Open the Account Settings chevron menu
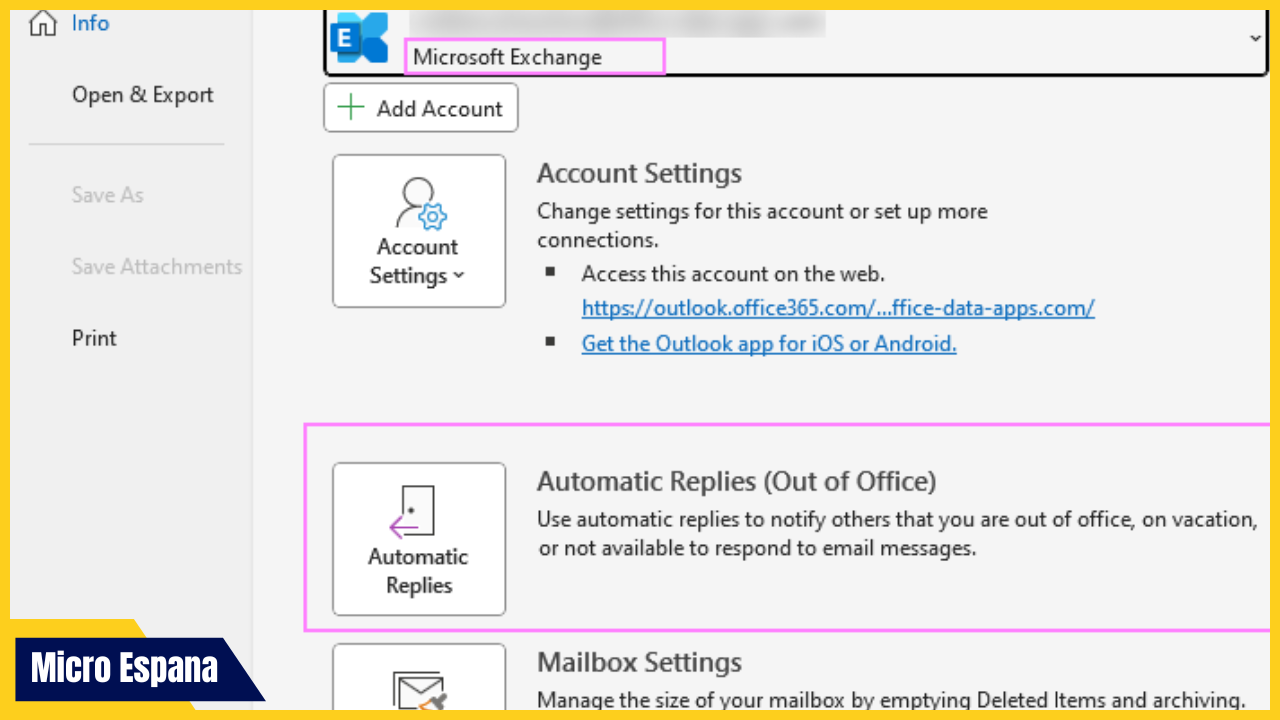The image size is (1280, 720). click(x=459, y=276)
